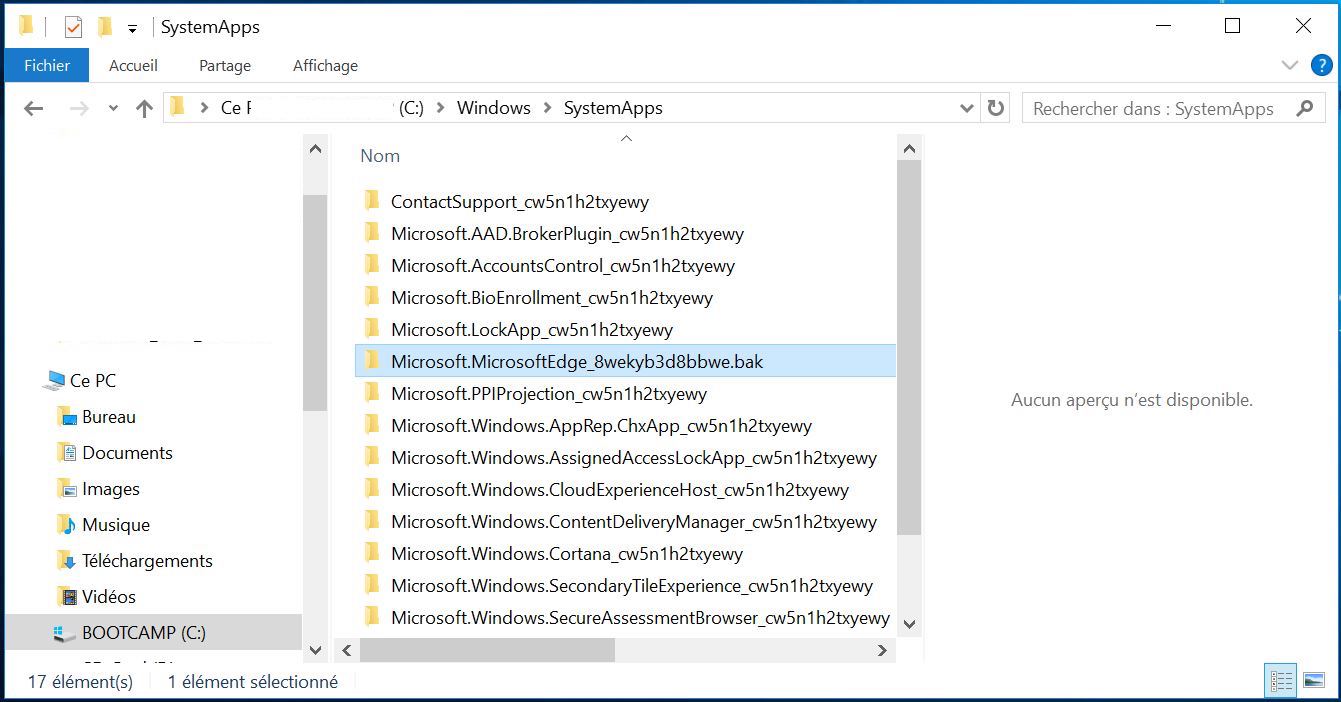Open Windows from the address bar breadcrumb
Screen dimensions: 1341x702
[493, 107]
